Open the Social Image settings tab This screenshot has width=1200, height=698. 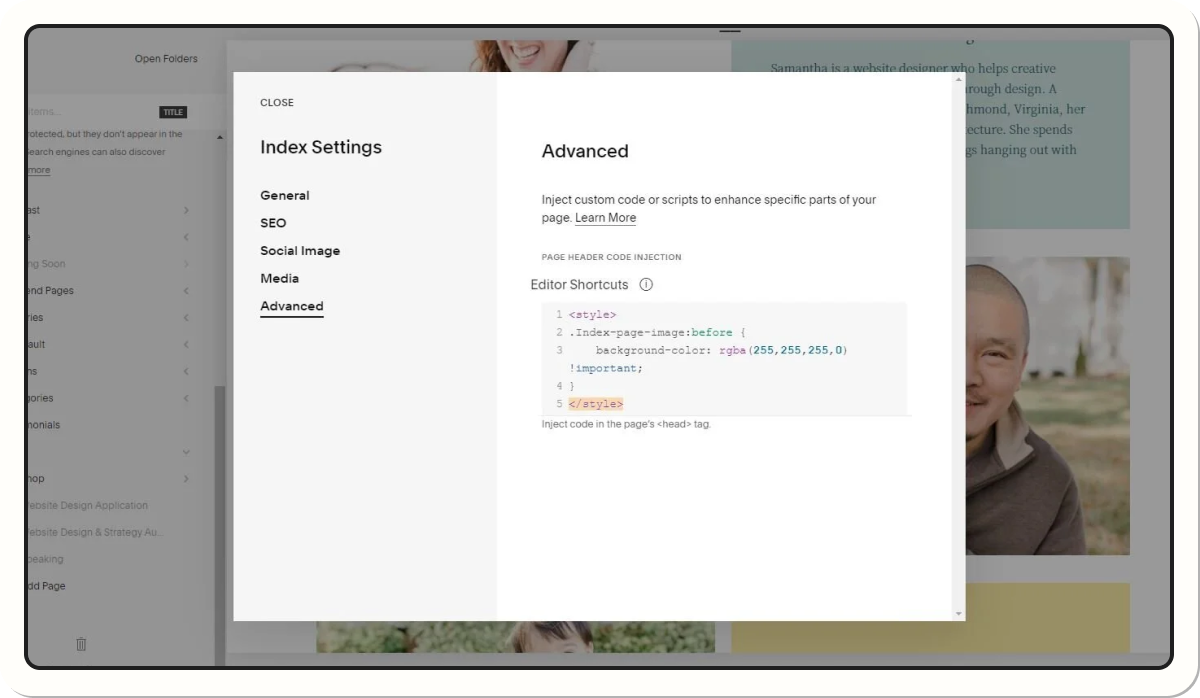[x=300, y=250]
